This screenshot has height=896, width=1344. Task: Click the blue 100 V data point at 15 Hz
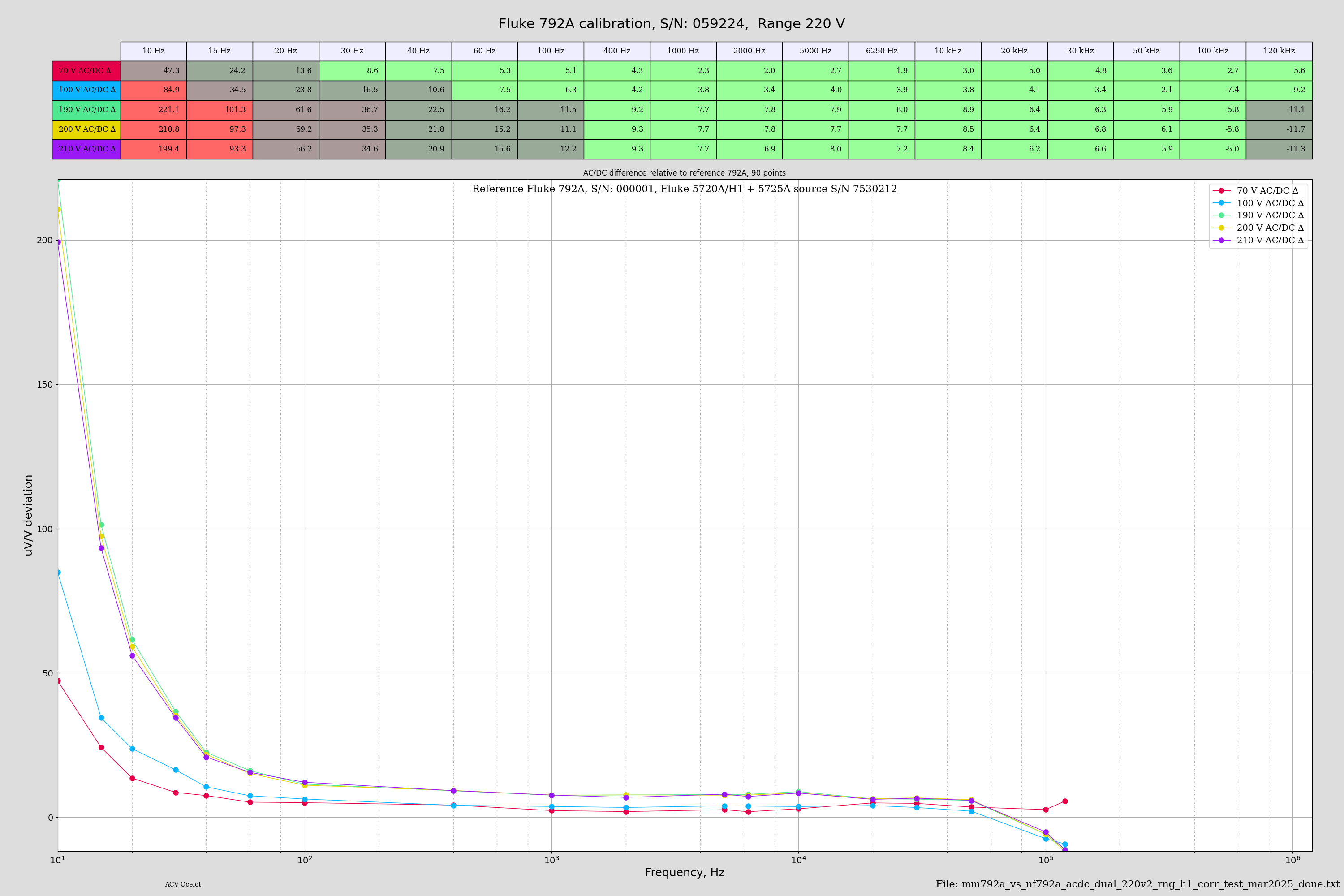point(101,718)
